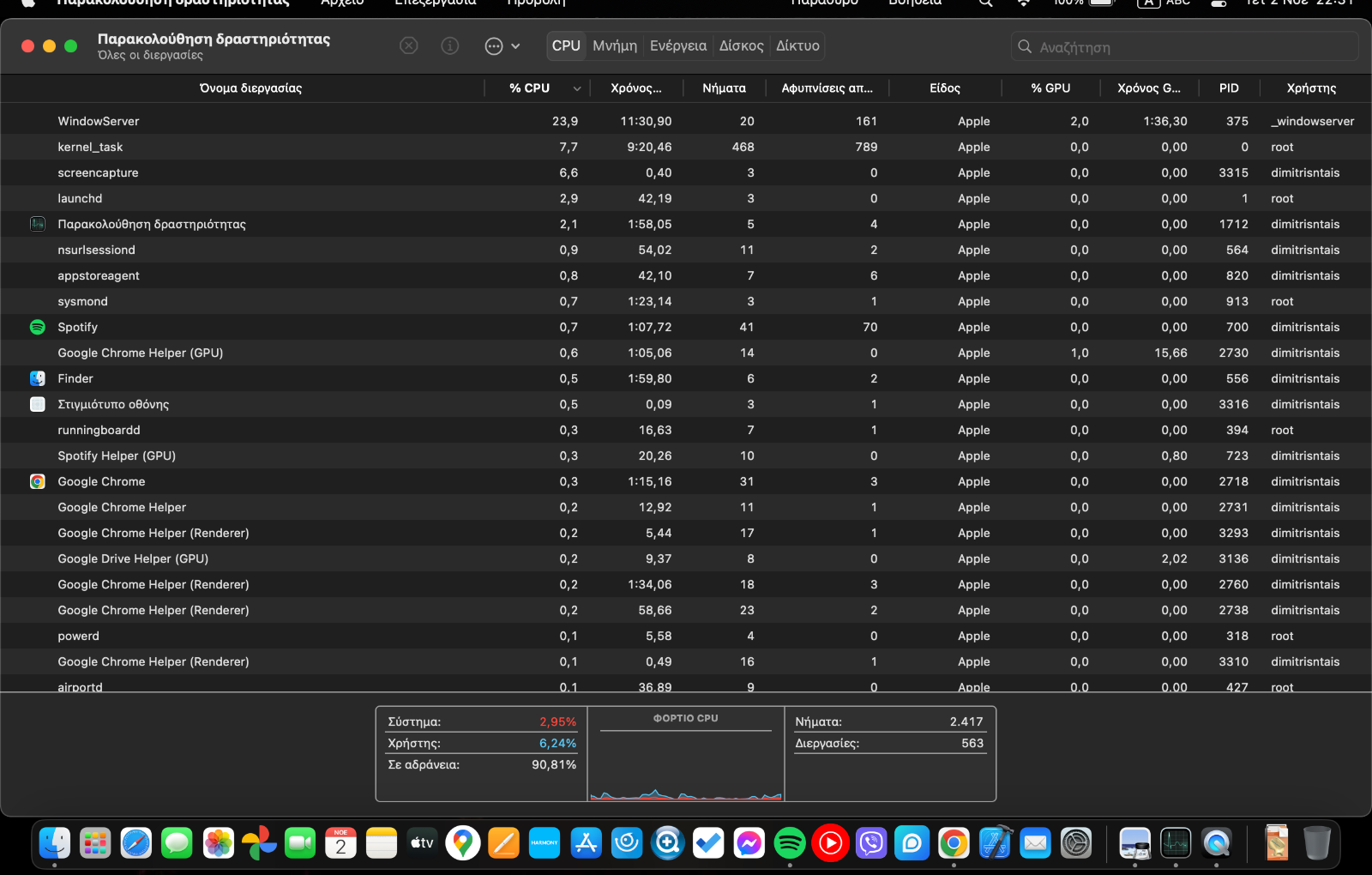Open Launchpad from the Dock
The width and height of the screenshot is (1372, 875).
[x=95, y=843]
